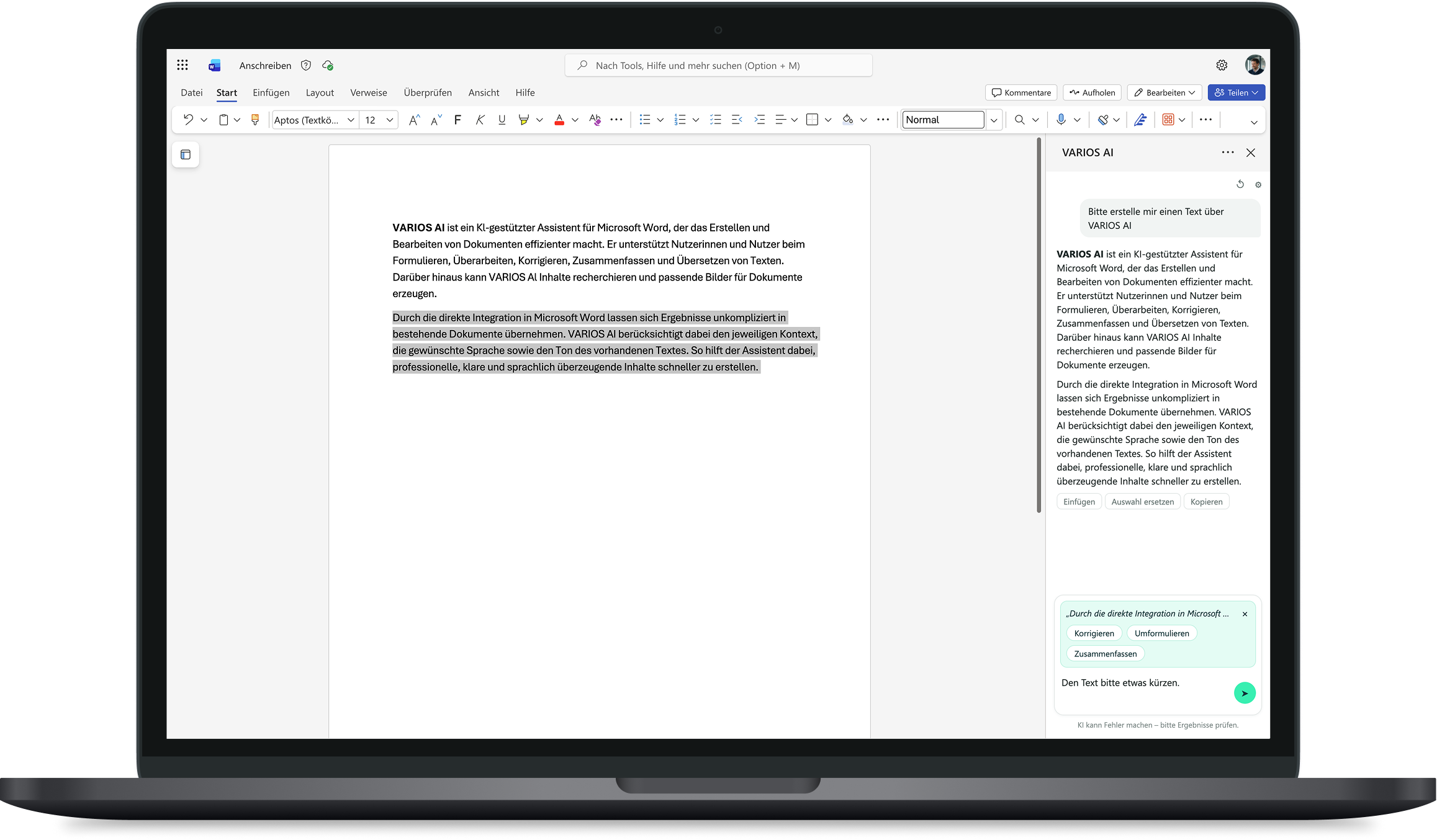Click Auswahl ersetzen in AI panel
1437x840 pixels.
click(x=1143, y=502)
